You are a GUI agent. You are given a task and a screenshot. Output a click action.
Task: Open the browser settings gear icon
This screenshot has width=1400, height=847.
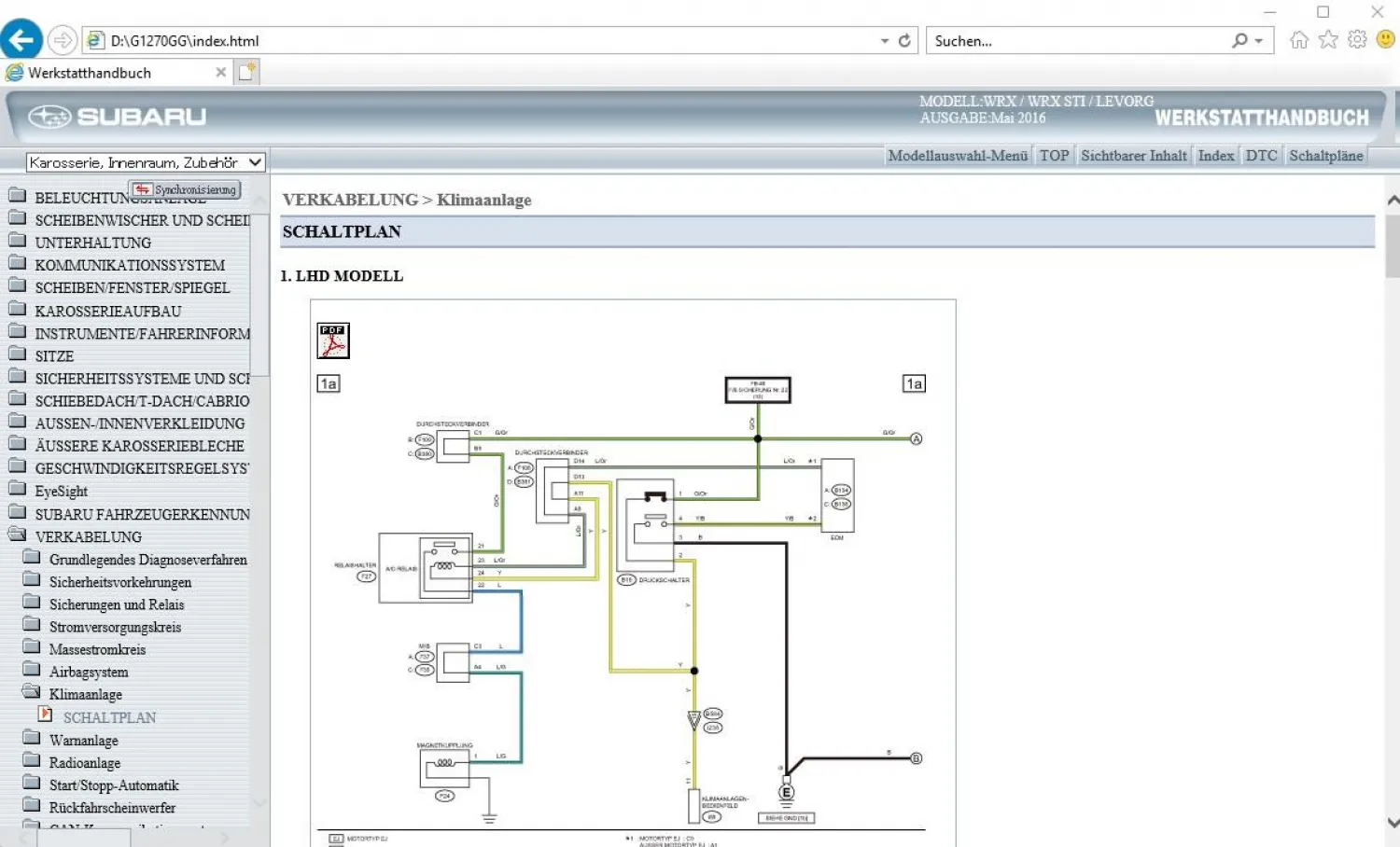pyautogui.click(x=1357, y=40)
